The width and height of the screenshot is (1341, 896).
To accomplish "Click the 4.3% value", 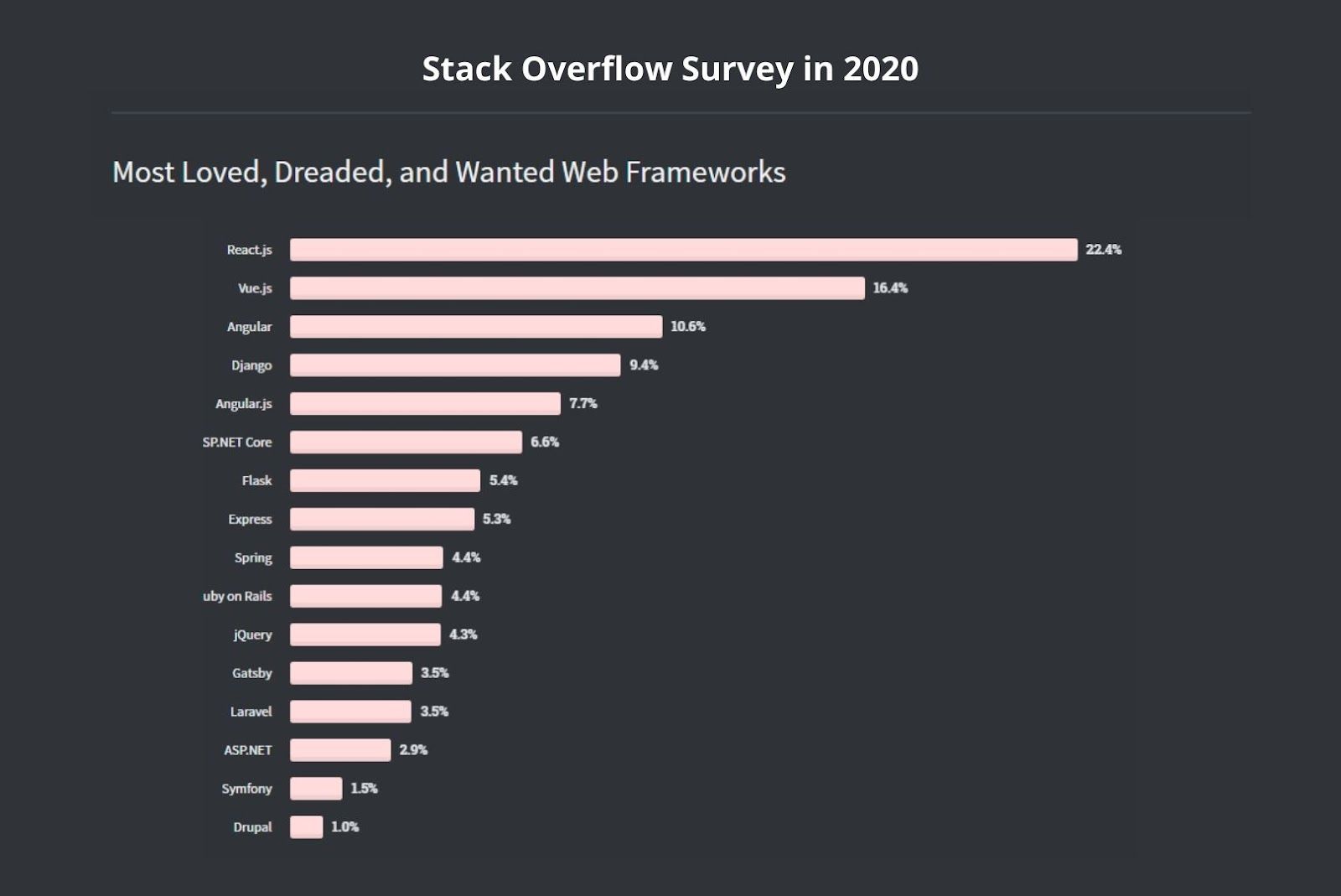I will coord(463,635).
